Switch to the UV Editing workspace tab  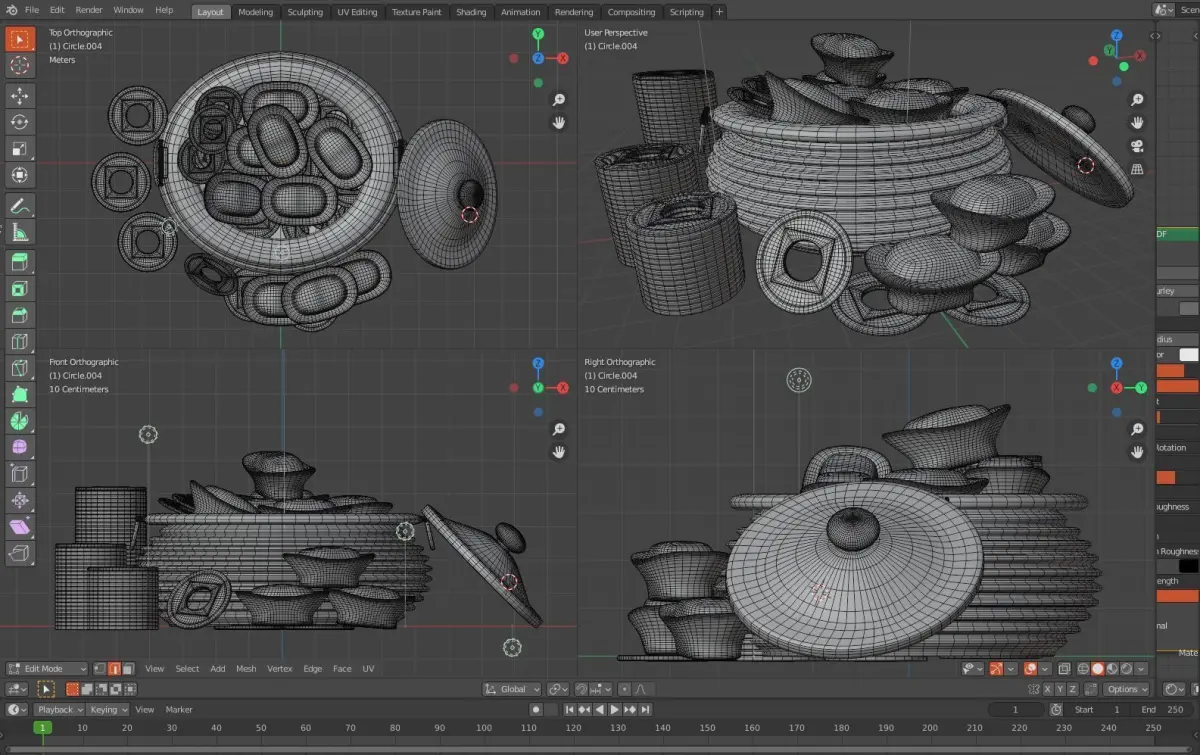pos(357,12)
